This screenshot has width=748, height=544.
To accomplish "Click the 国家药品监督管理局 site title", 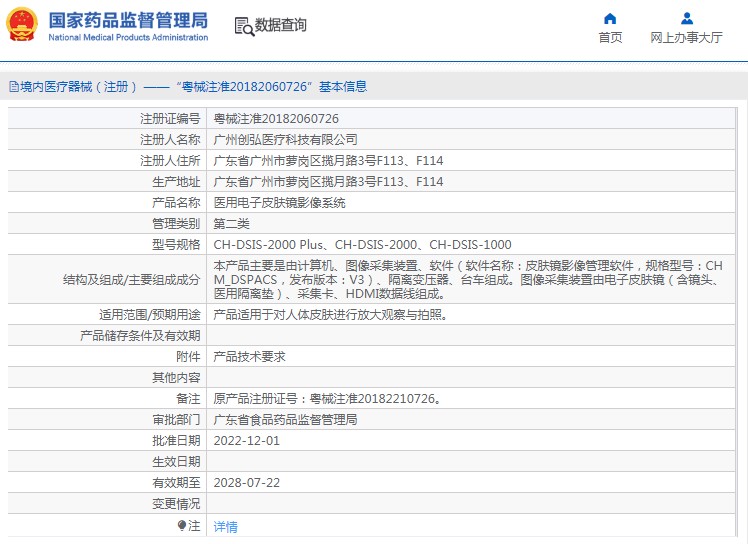I will (x=128, y=20).
